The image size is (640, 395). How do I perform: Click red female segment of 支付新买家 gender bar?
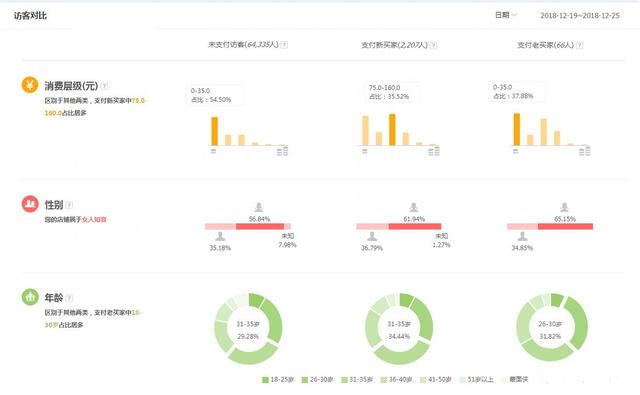click(415, 226)
